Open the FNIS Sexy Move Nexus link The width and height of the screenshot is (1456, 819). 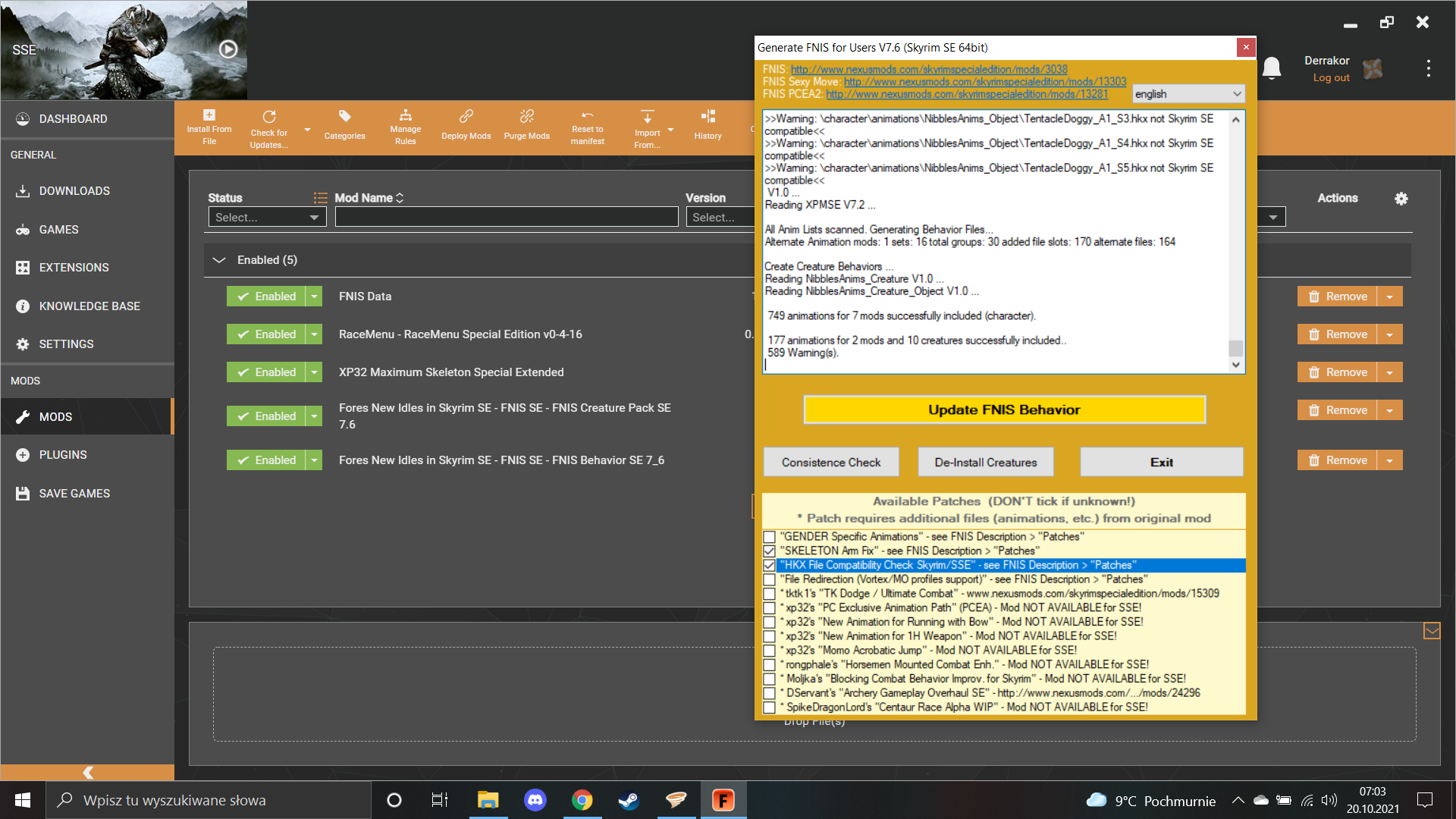(985, 82)
